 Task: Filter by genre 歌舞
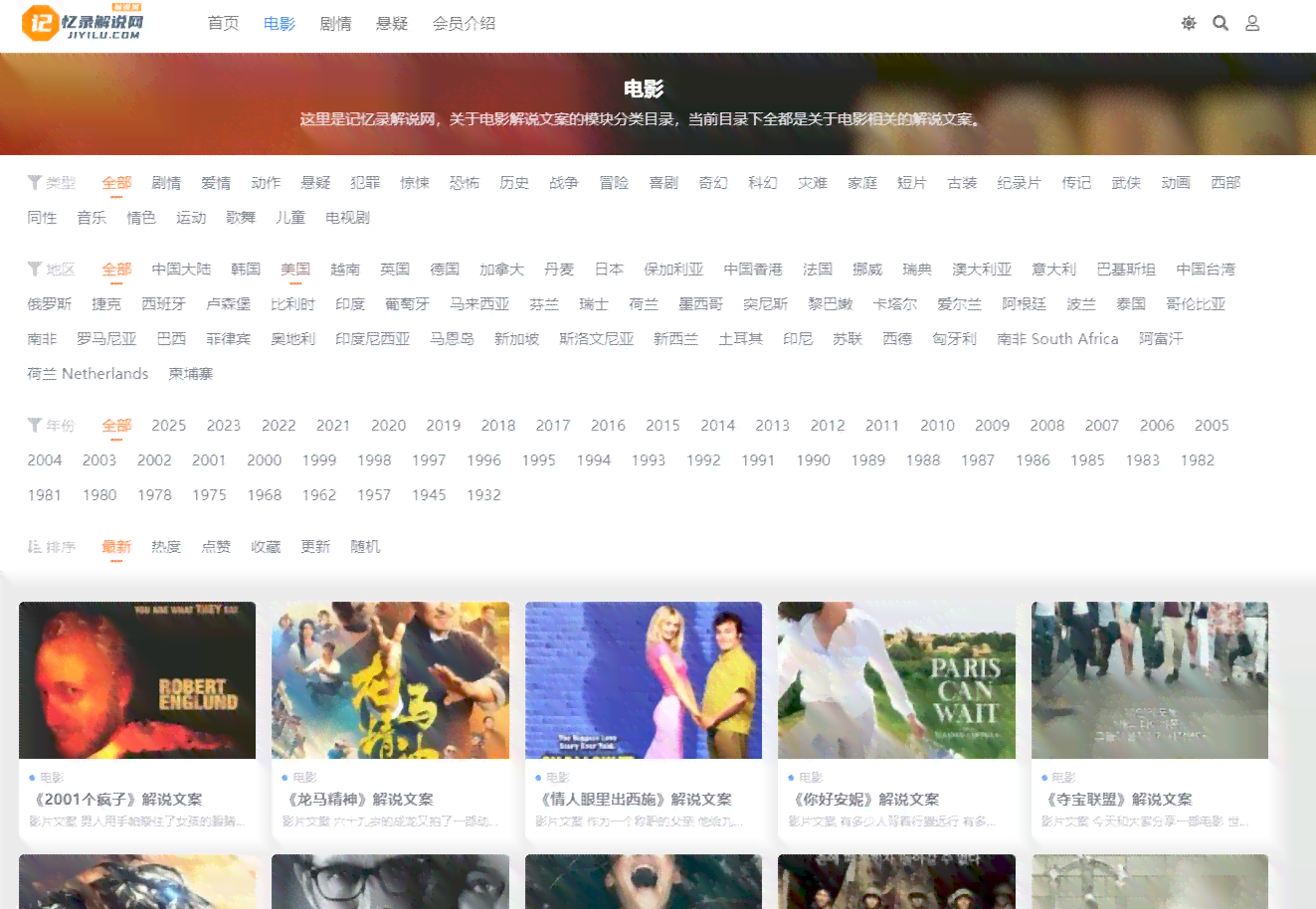pos(241,218)
